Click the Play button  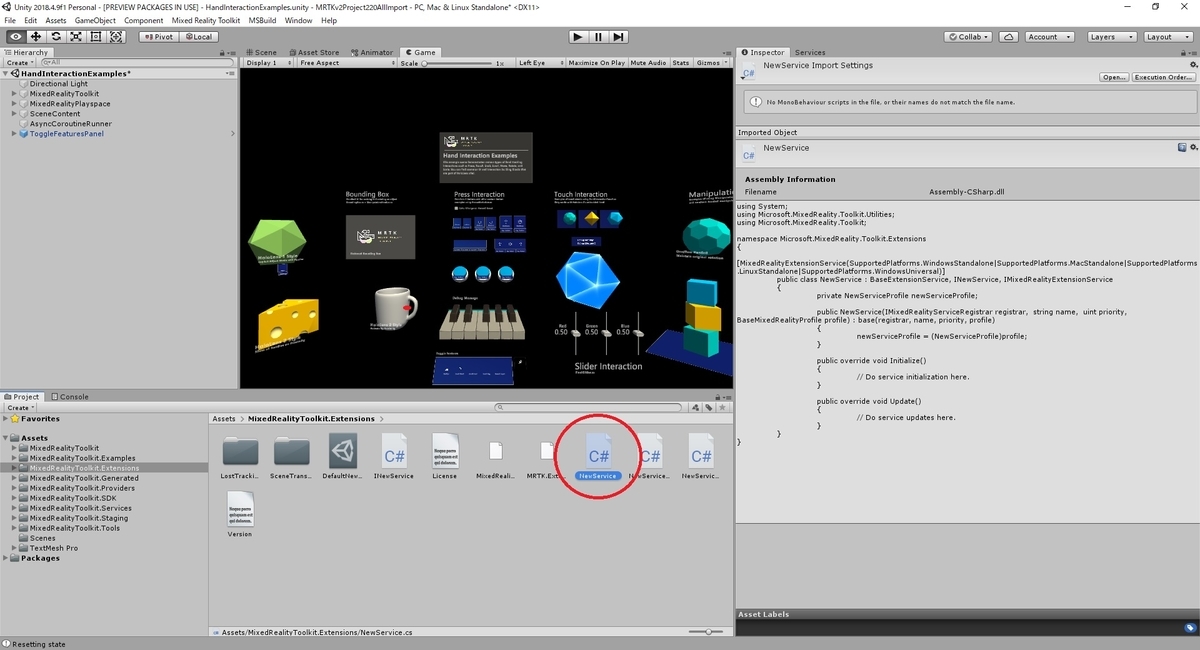(577, 37)
